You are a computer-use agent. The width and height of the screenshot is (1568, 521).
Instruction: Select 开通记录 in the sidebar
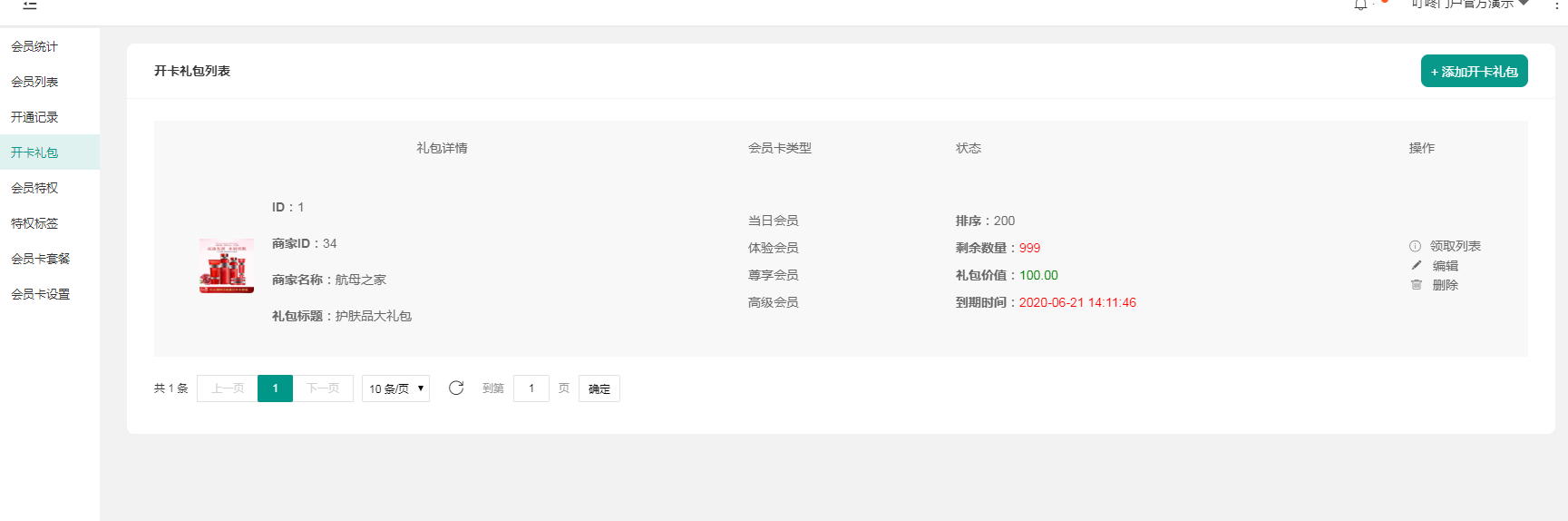(x=34, y=117)
